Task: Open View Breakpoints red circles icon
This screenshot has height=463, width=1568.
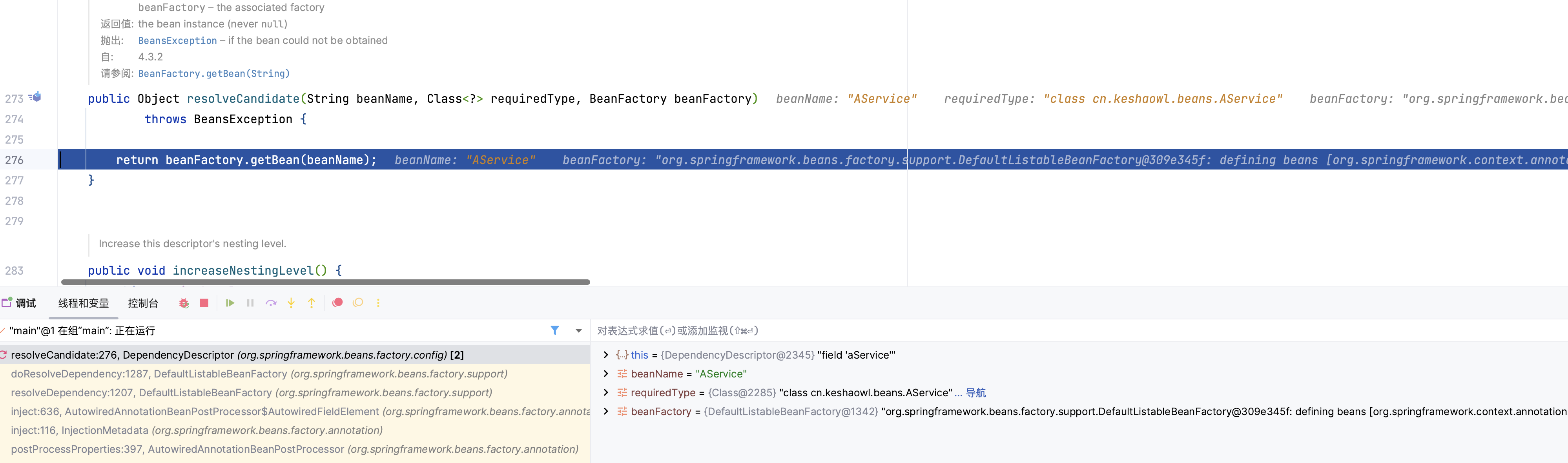Action: pyautogui.click(x=337, y=303)
